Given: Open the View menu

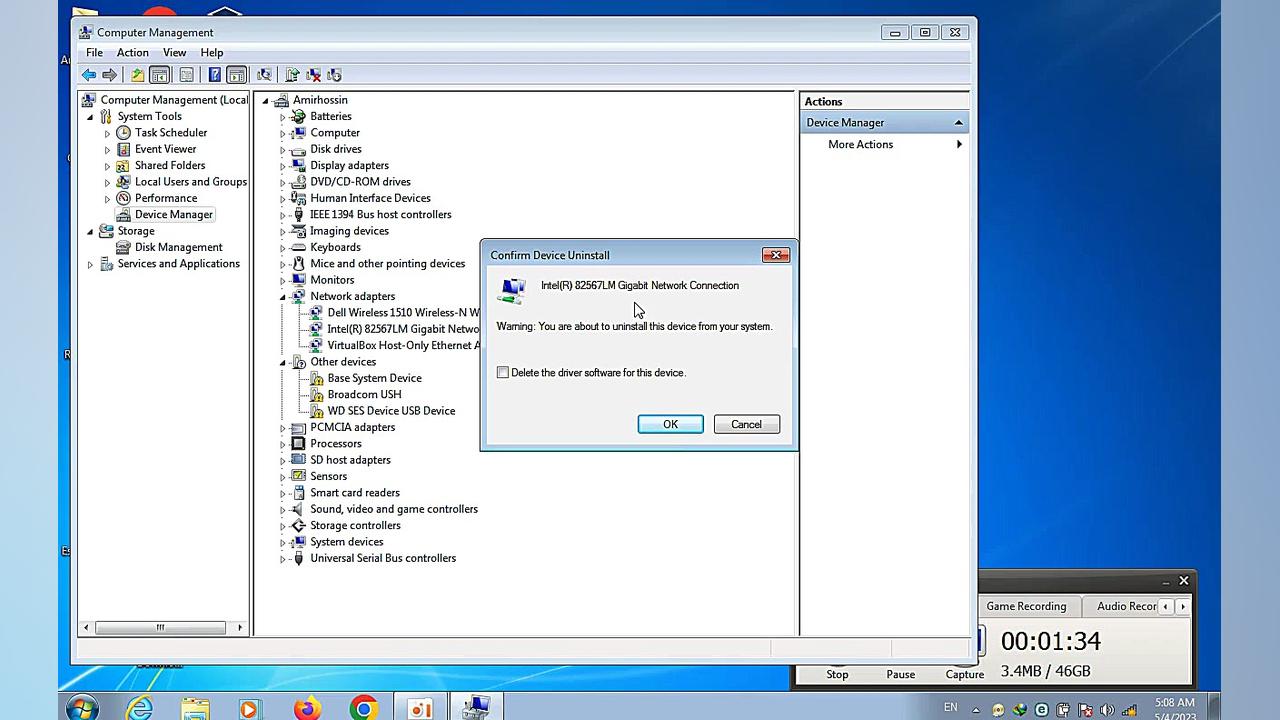Looking at the screenshot, I should point(174,53).
